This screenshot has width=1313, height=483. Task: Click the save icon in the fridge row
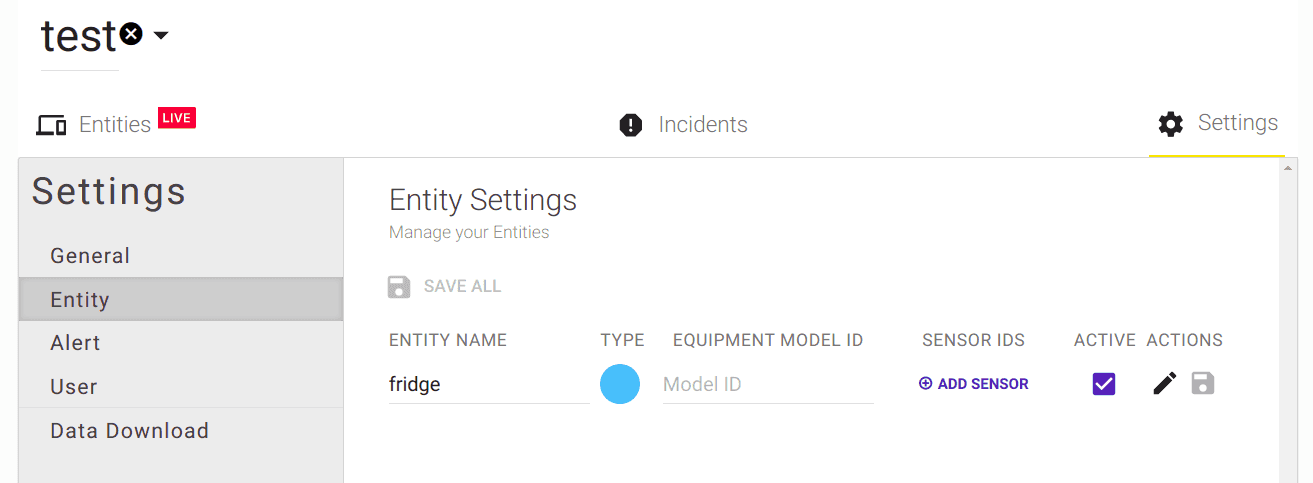(x=1203, y=383)
